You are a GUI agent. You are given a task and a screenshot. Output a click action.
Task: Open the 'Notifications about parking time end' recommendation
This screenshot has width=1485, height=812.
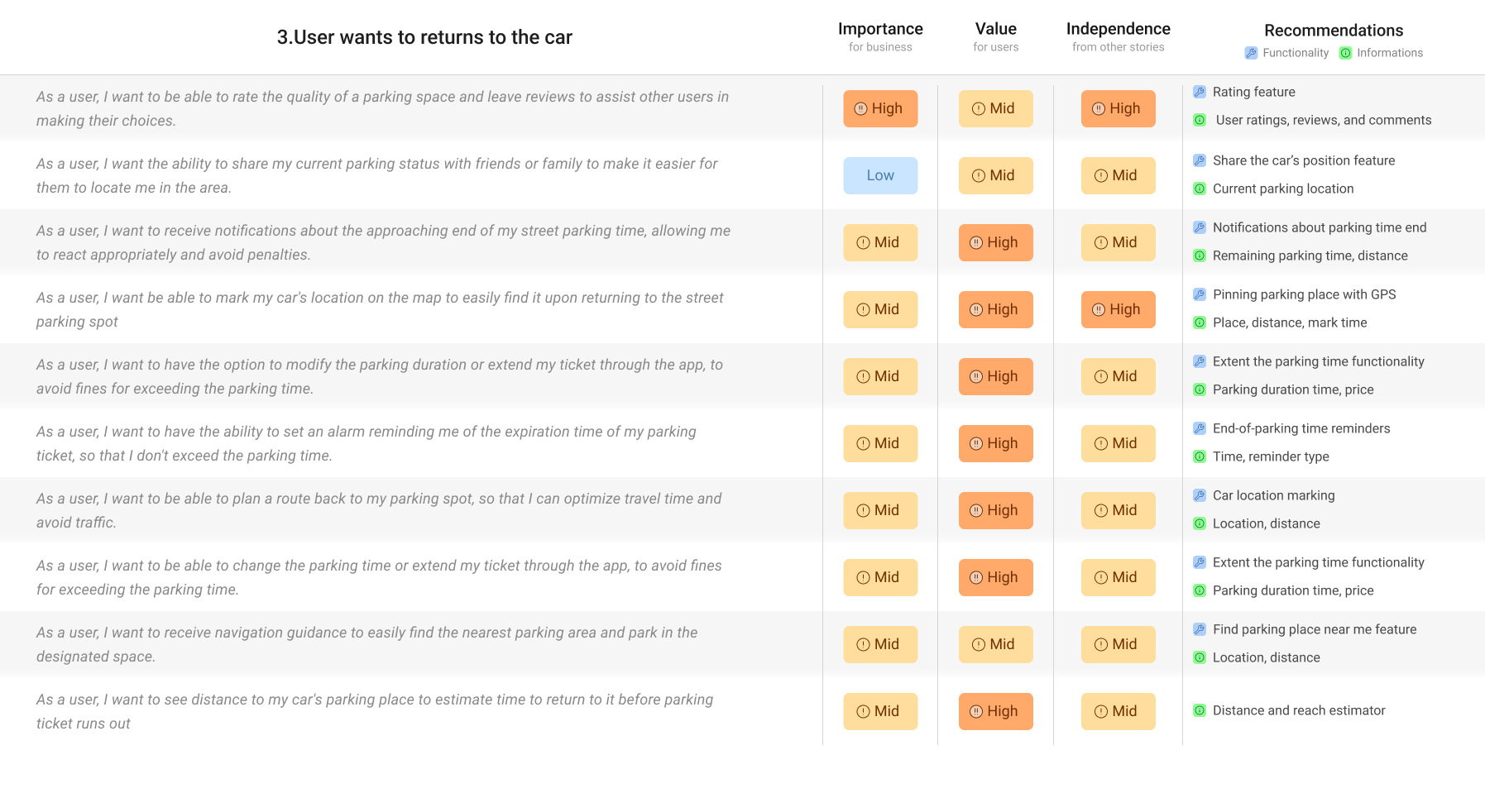pos(1319,227)
